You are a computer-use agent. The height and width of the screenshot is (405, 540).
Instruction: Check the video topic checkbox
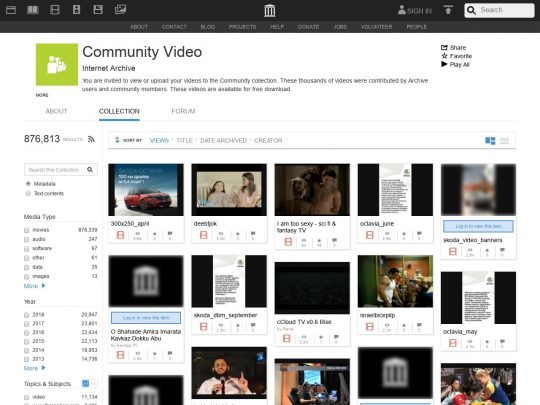[x=27, y=397]
